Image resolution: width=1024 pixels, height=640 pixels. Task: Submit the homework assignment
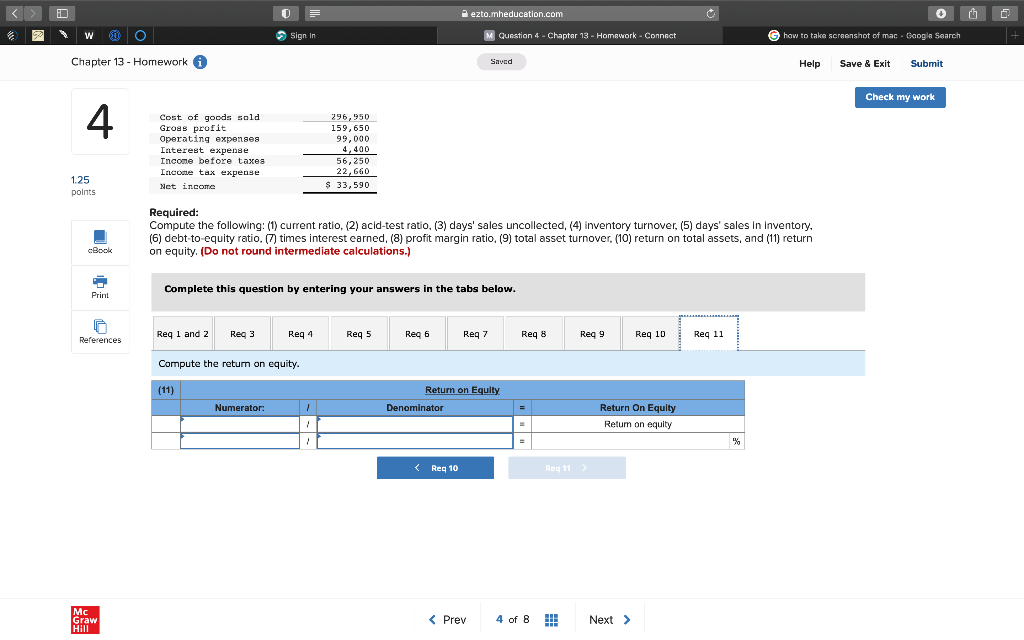[925, 63]
